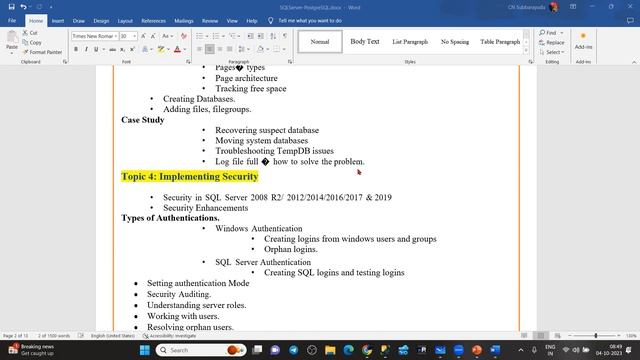This screenshot has width=640, height=360.
Task: Switch to the Layout tab
Action: [125, 20]
